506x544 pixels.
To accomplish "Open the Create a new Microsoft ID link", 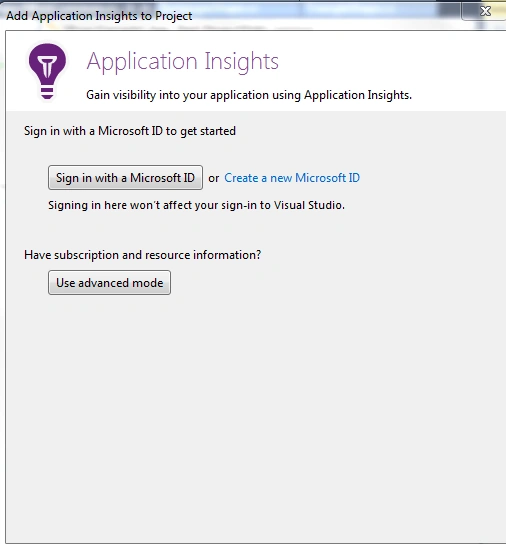I will click(x=292, y=178).
